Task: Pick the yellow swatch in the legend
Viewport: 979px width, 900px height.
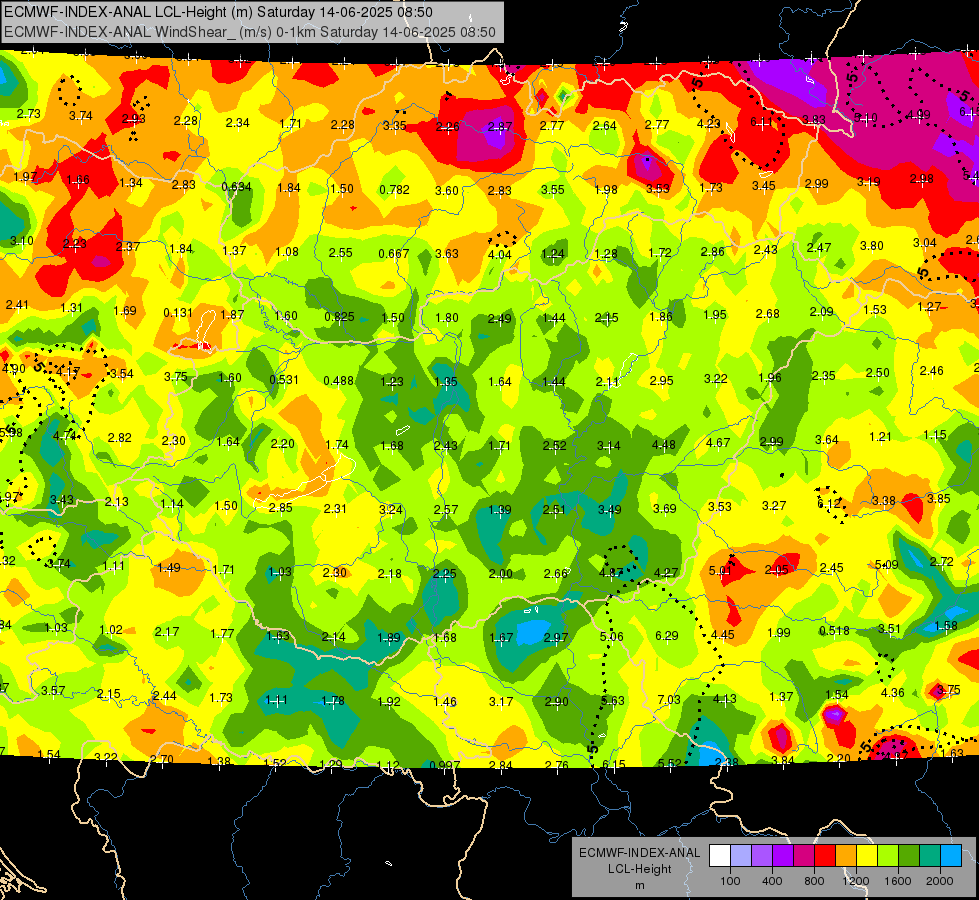Action: (x=867, y=855)
